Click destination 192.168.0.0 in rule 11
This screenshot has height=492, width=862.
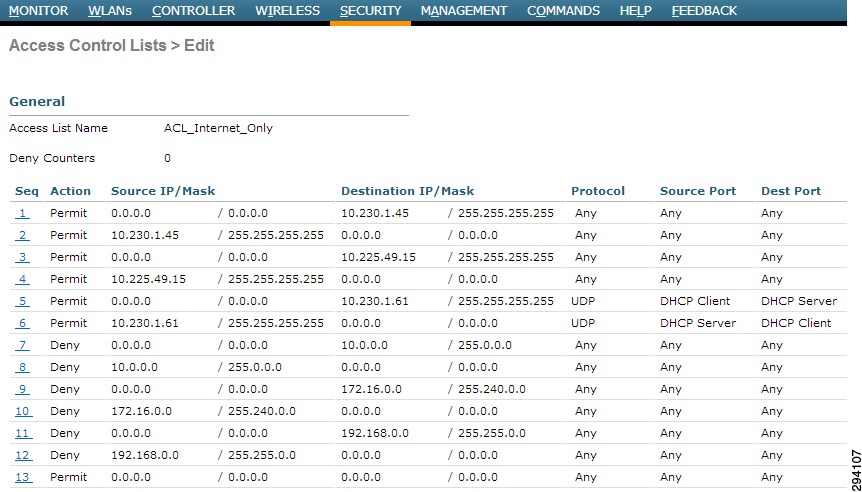[375, 433]
